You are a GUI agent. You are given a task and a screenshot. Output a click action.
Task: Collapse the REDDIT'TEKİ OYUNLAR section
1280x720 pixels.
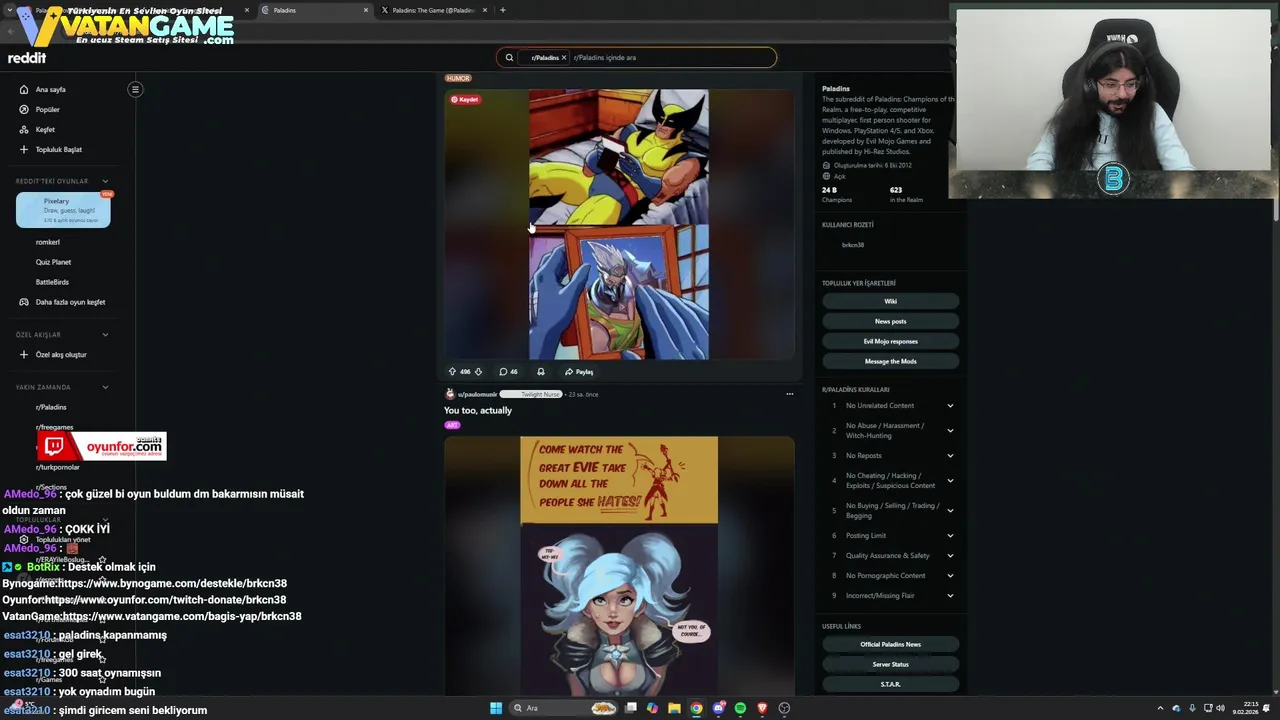pyautogui.click(x=105, y=181)
